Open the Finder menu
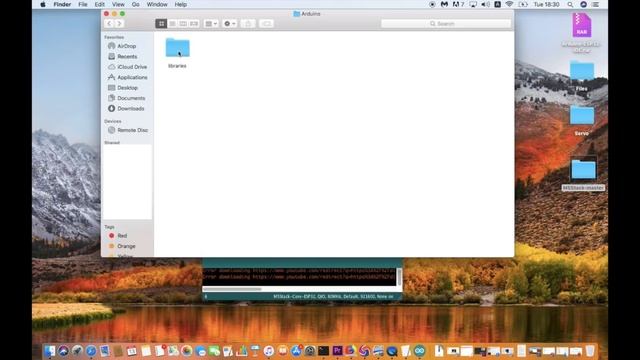Image resolution: width=640 pixels, height=360 pixels. (x=62, y=4)
